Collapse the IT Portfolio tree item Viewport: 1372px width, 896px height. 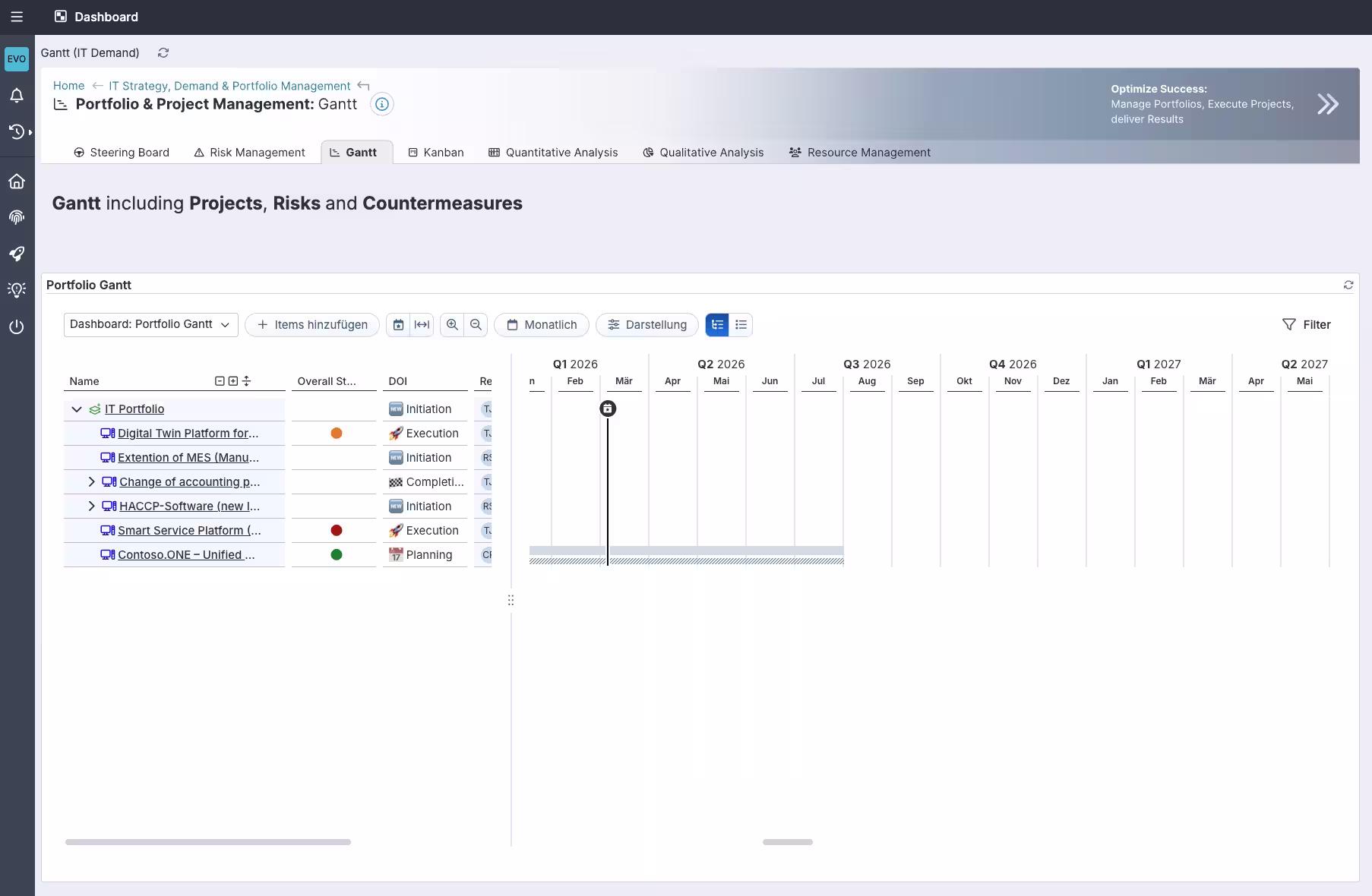click(x=76, y=409)
